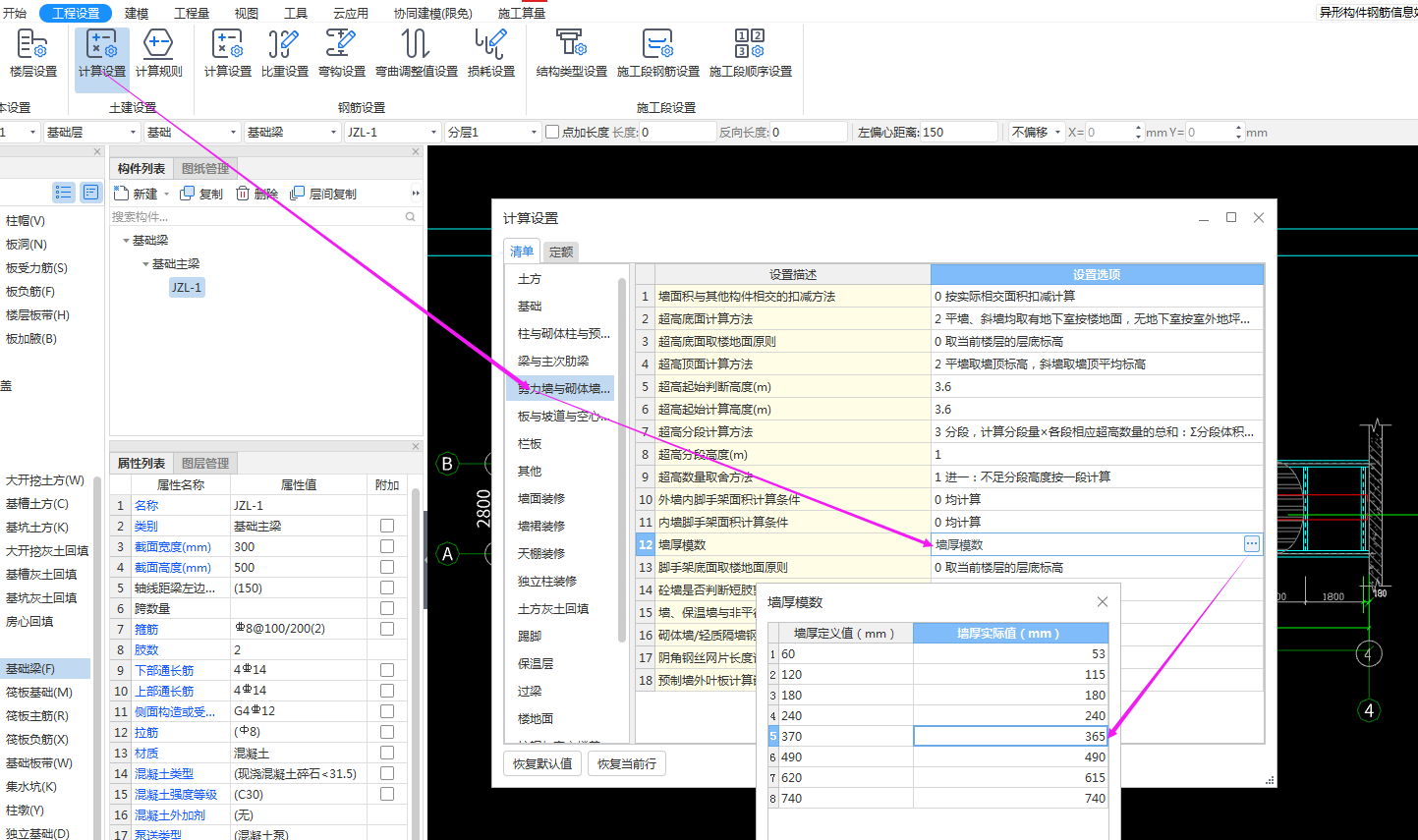Open the rebar 计算设置 icon in 钢筋设置 group
Screen dimensions: 1418x840
click(228, 54)
